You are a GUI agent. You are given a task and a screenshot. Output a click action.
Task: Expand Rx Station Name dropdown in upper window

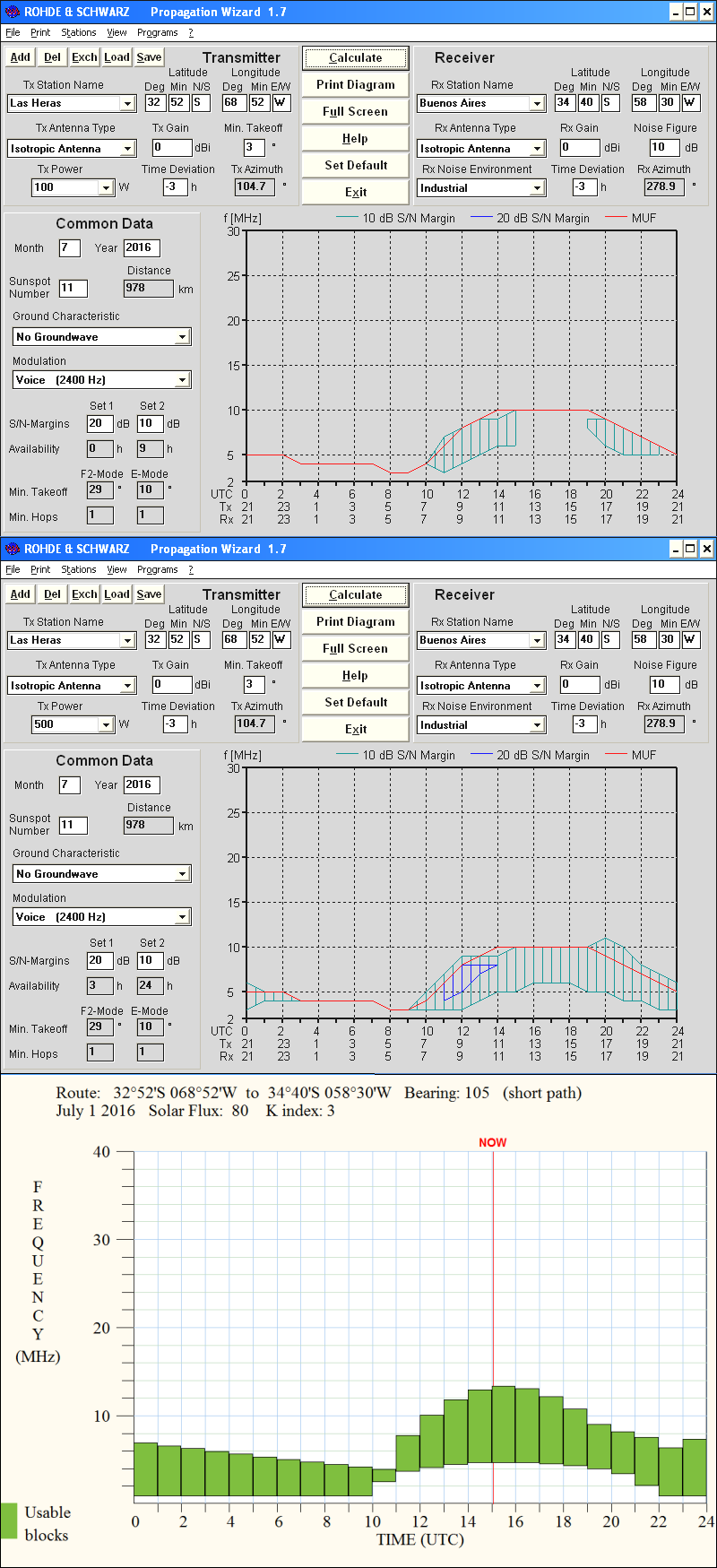click(537, 103)
